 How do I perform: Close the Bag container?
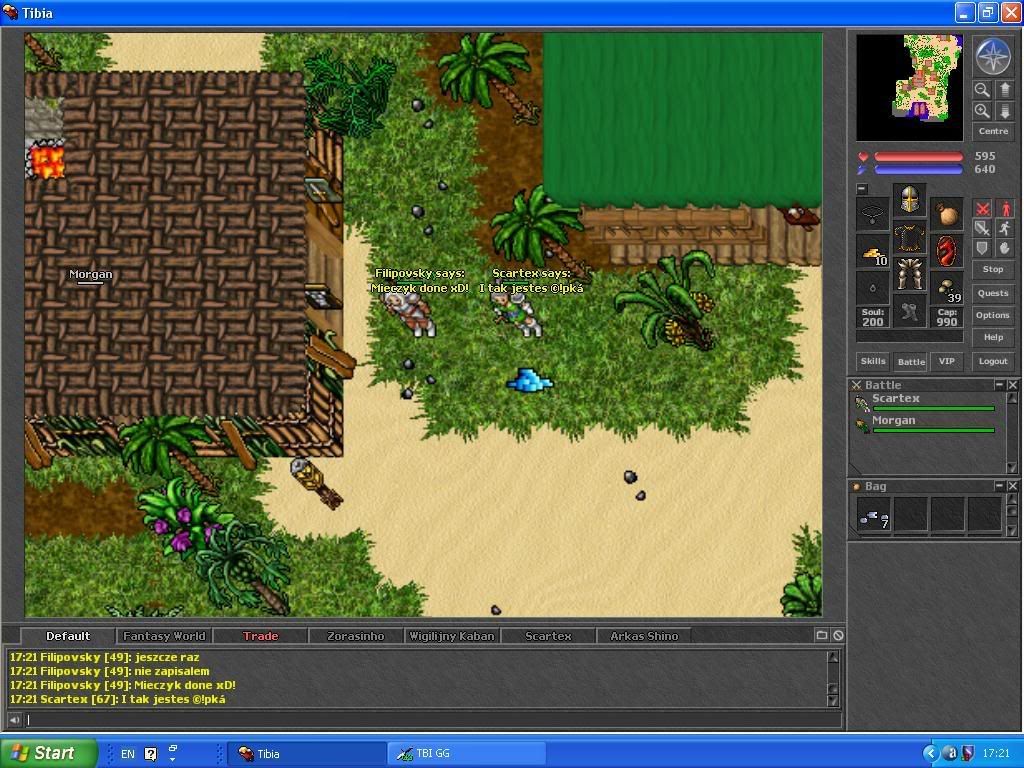coord(1012,486)
